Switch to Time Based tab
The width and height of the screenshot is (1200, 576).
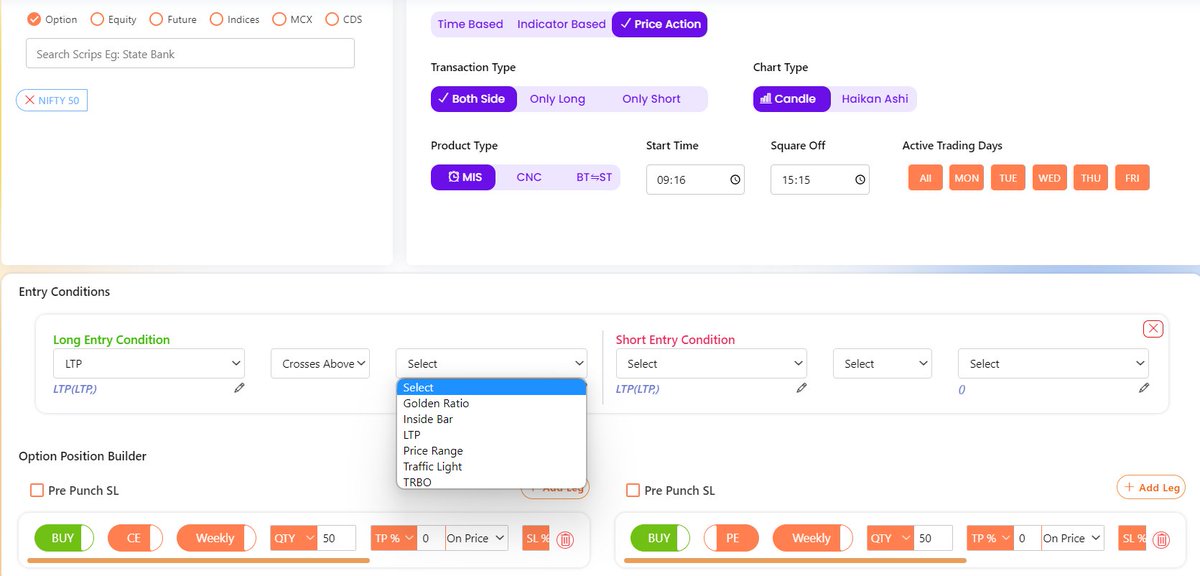tap(470, 24)
